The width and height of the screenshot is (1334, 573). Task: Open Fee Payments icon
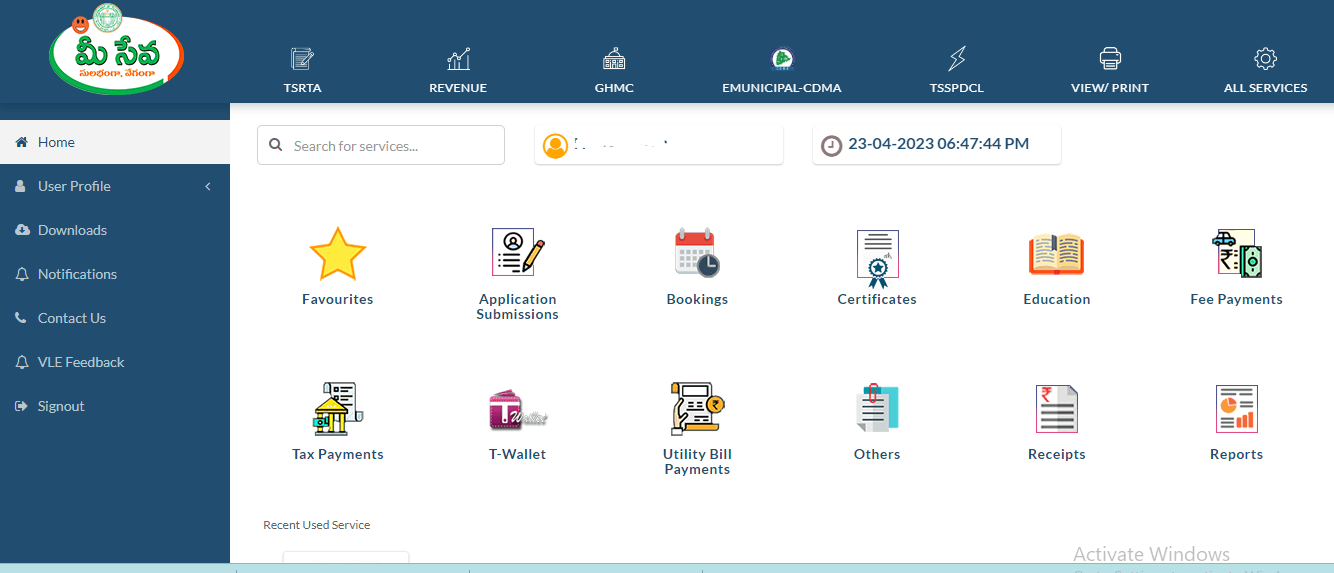(x=1236, y=254)
